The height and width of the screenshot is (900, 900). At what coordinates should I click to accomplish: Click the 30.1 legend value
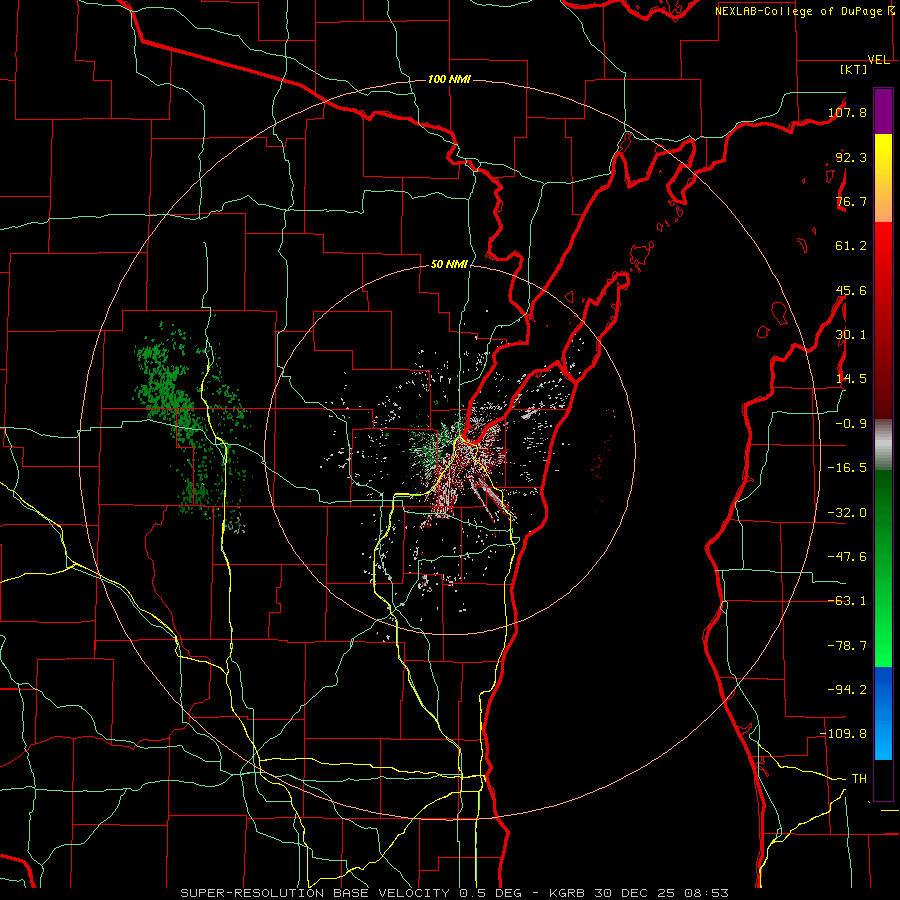pyautogui.click(x=851, y=335)
